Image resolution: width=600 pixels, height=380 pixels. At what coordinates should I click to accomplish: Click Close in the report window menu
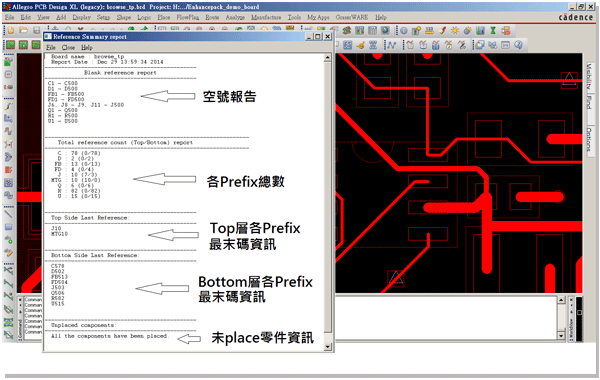point(68,47)
